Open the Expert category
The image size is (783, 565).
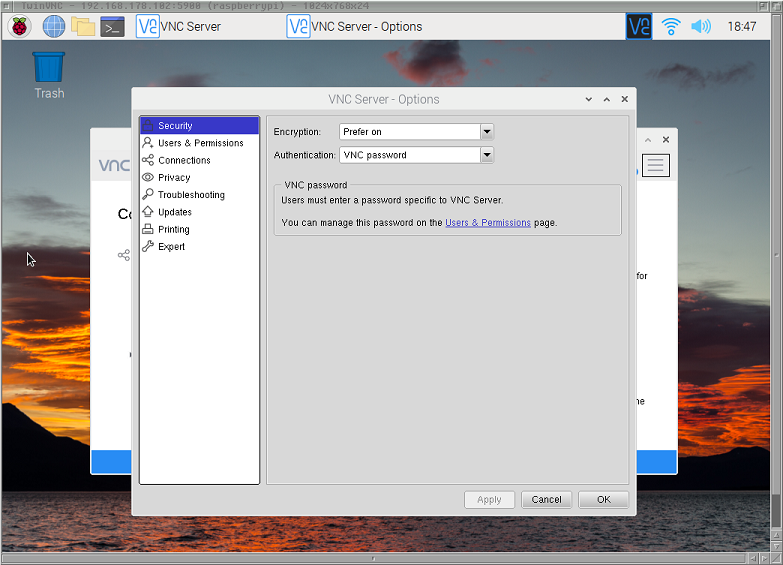(x=199, y=246)
